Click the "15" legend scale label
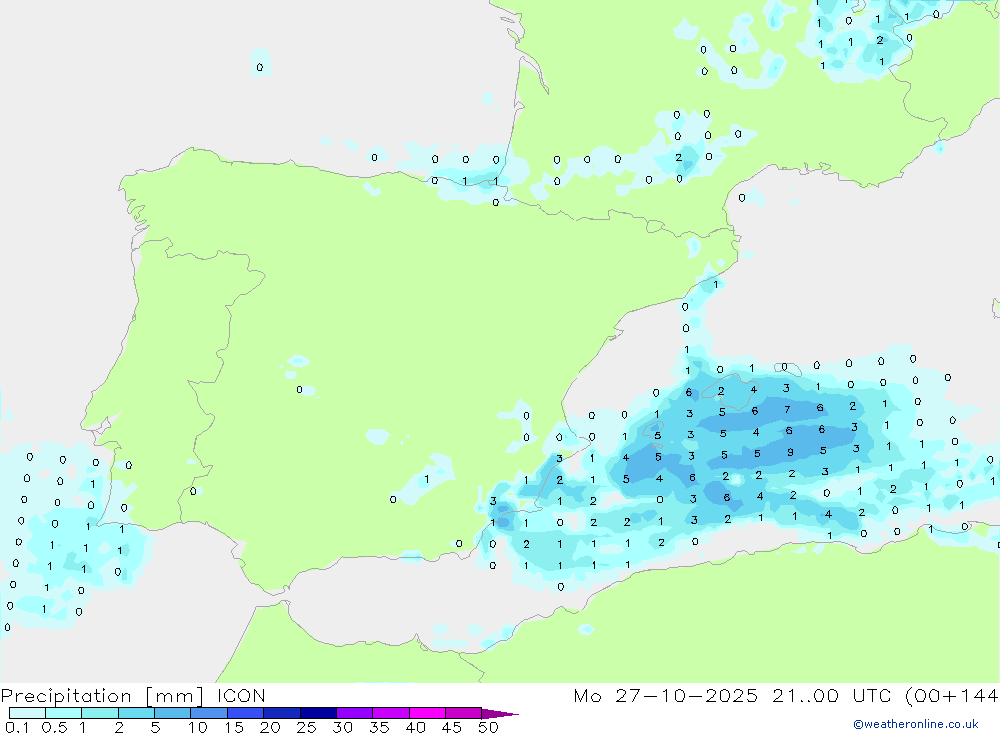Screen dimensions: 1000x733 234,727
